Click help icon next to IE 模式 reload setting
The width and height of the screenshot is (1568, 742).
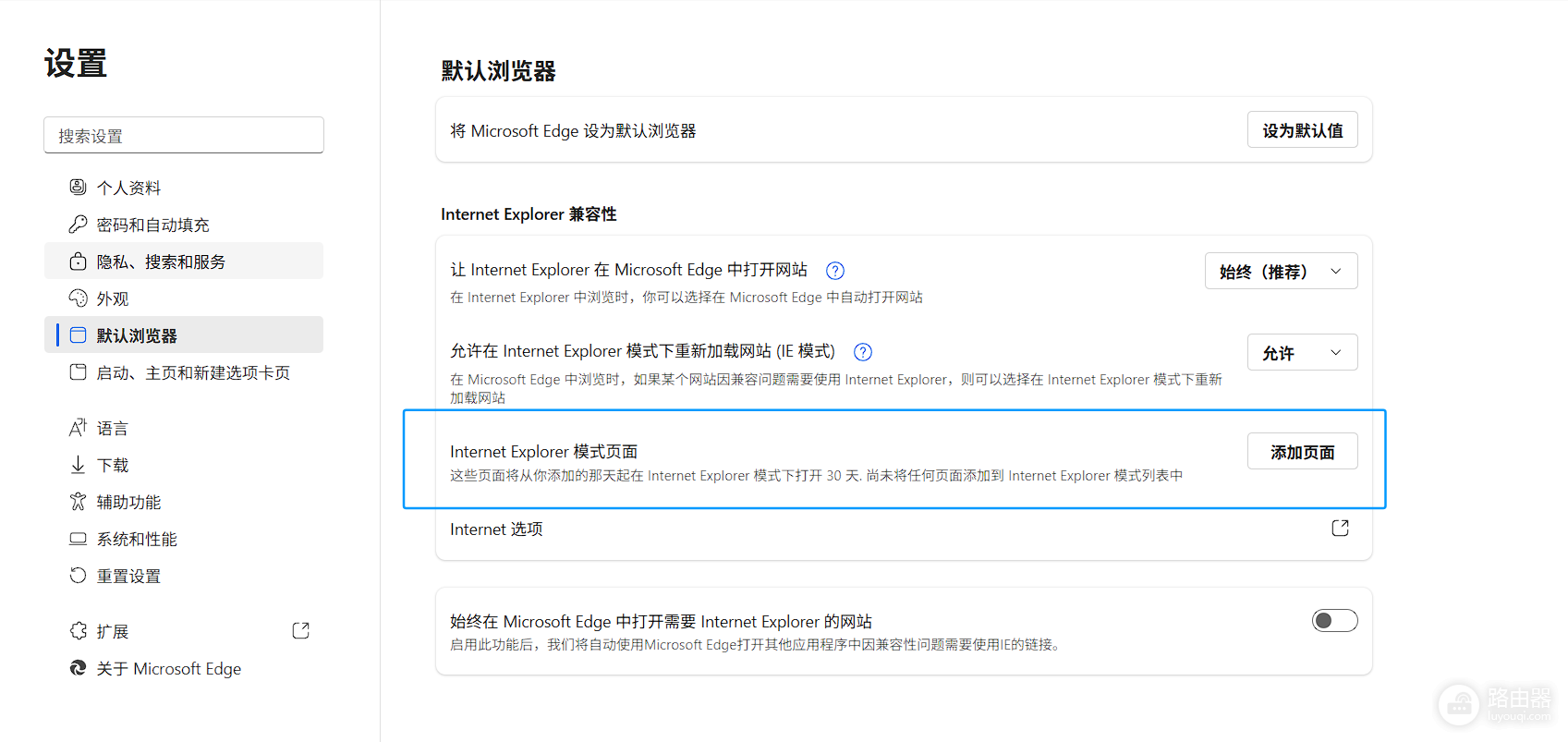[863, 352]
